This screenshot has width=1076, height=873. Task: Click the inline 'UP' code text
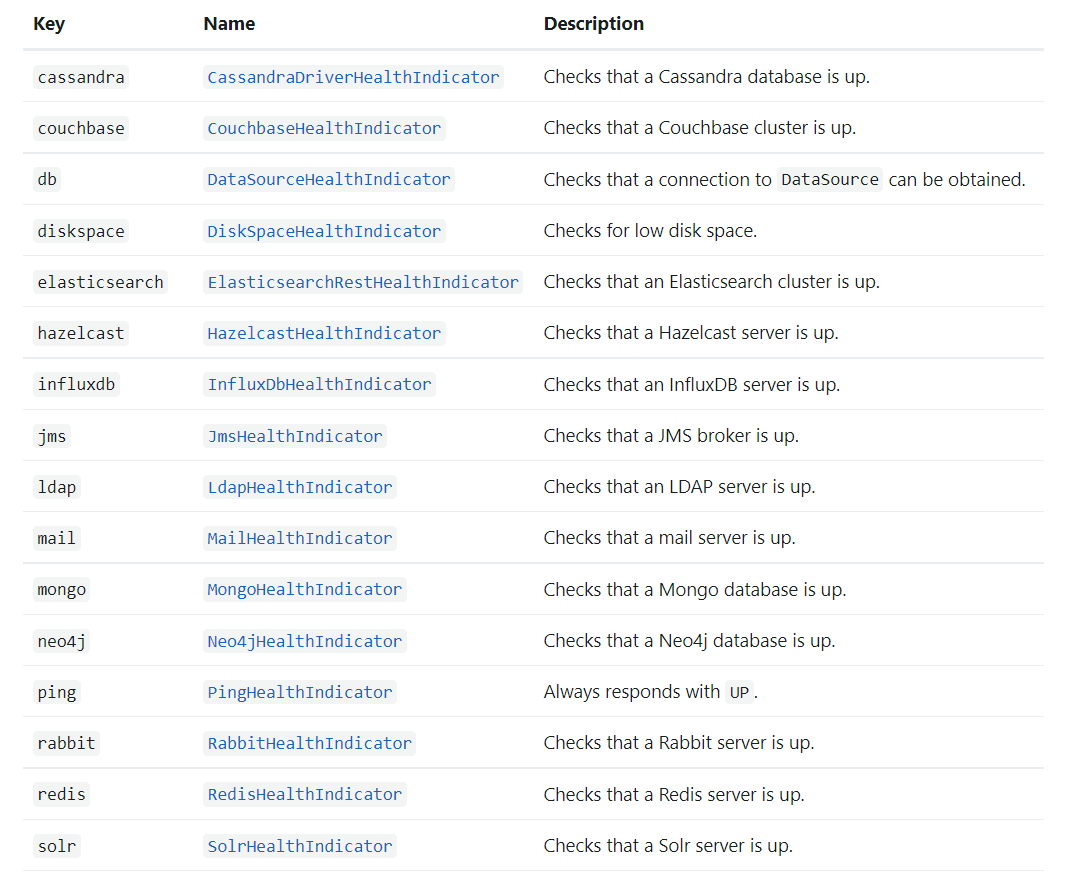click(x=739, y=692)
